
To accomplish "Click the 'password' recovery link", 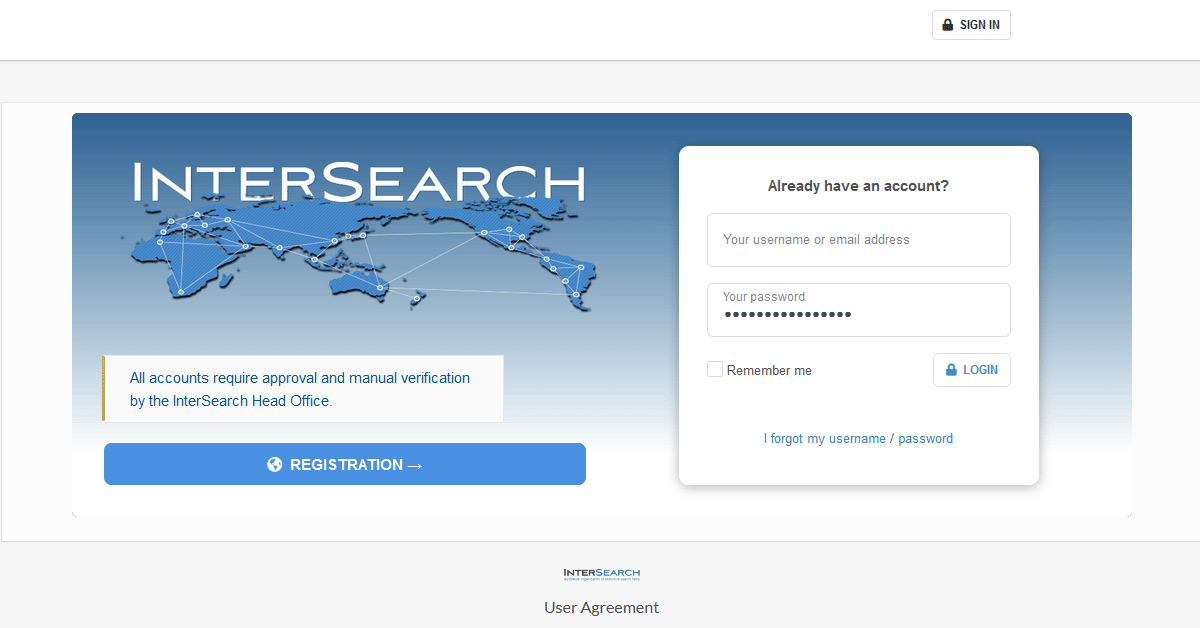I will pos(925,438).
